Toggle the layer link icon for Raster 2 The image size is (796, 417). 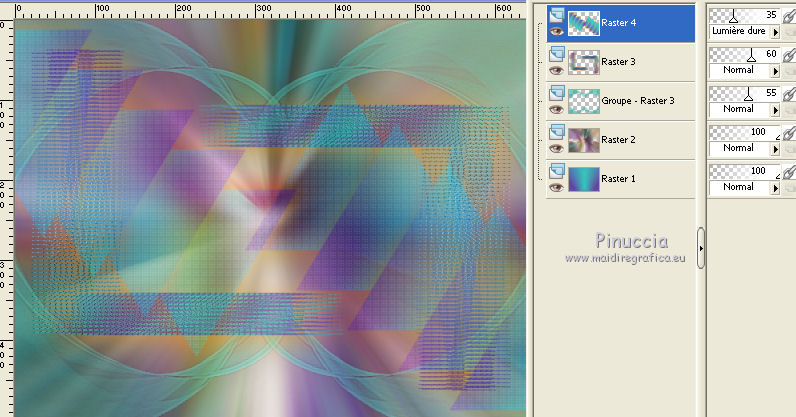click(788, 133)
